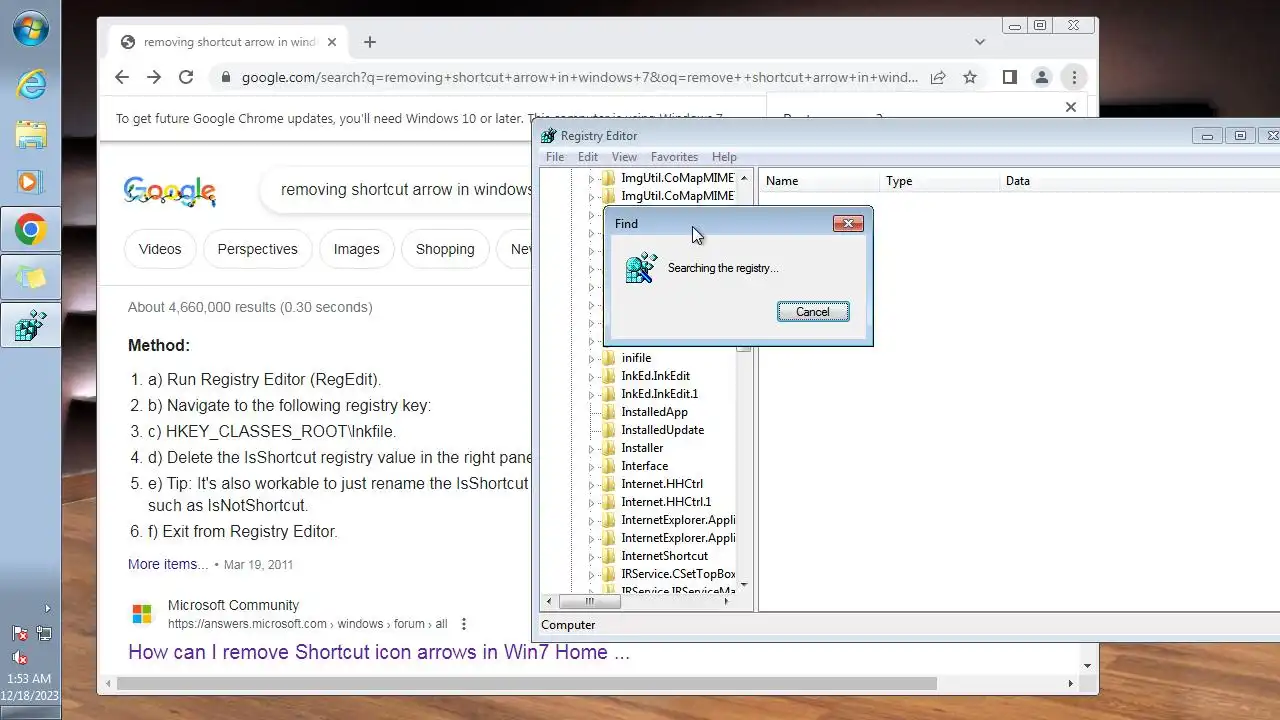
Task: Open Registry Editor View menu
Action: [x=624, y=157]
